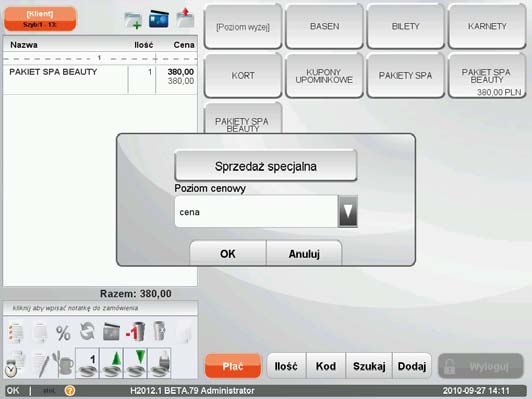Click the Nazwa column header
532x399 pixels.
24,45
